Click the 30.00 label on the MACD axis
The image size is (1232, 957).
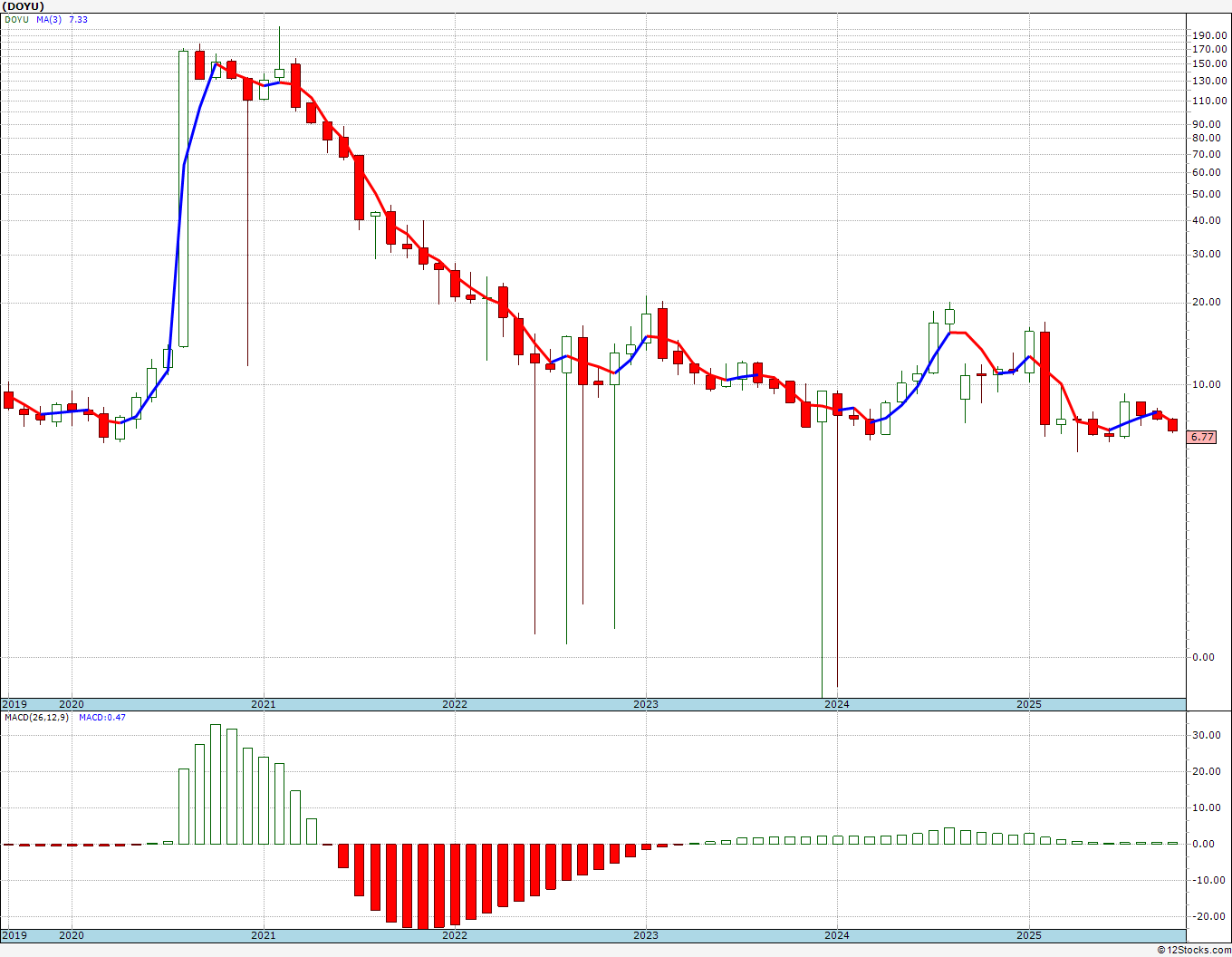click(1209, 735)
